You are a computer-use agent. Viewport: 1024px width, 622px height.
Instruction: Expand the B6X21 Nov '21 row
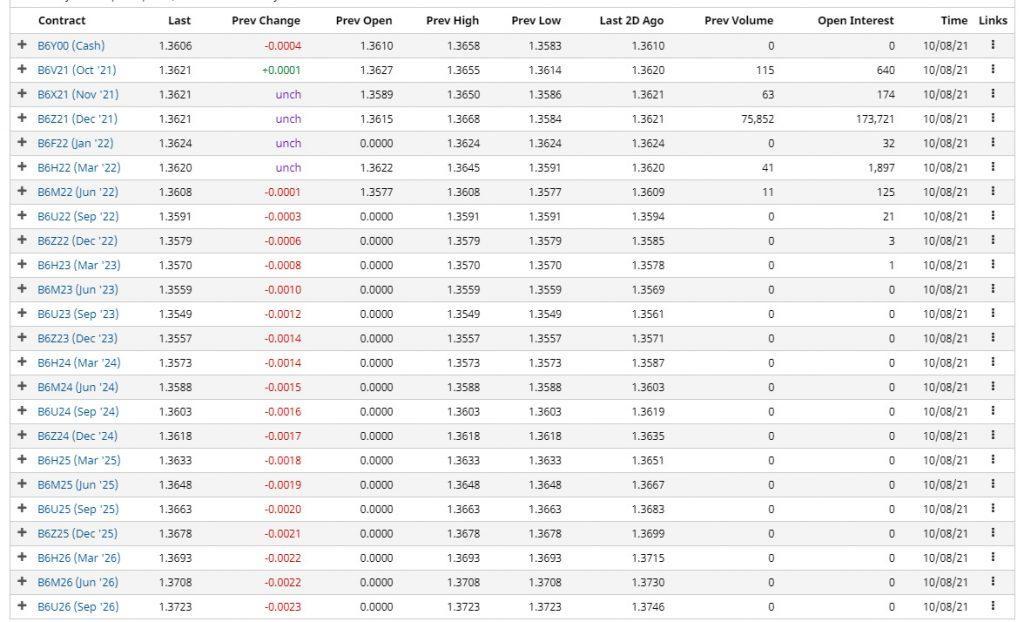pyautogui.click(x=22, y=93)
